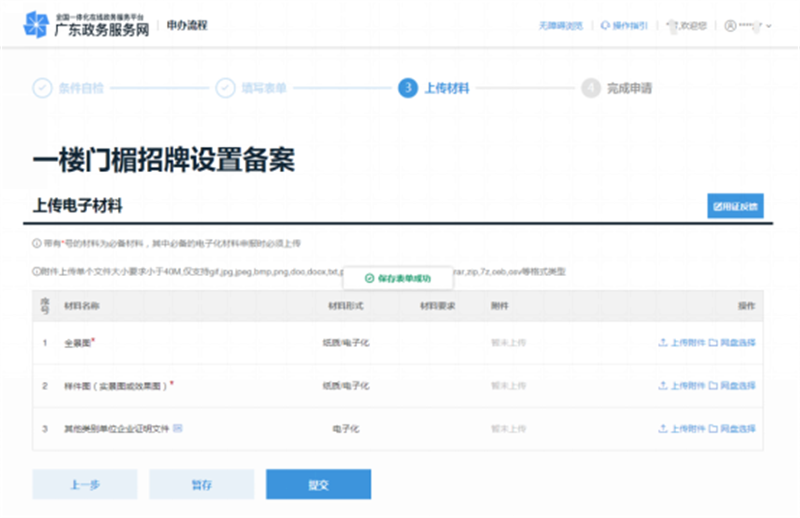Click the user avatar icon in header
Image resolution: width=800 pixels, height=518 pixels.
(730, 25)
